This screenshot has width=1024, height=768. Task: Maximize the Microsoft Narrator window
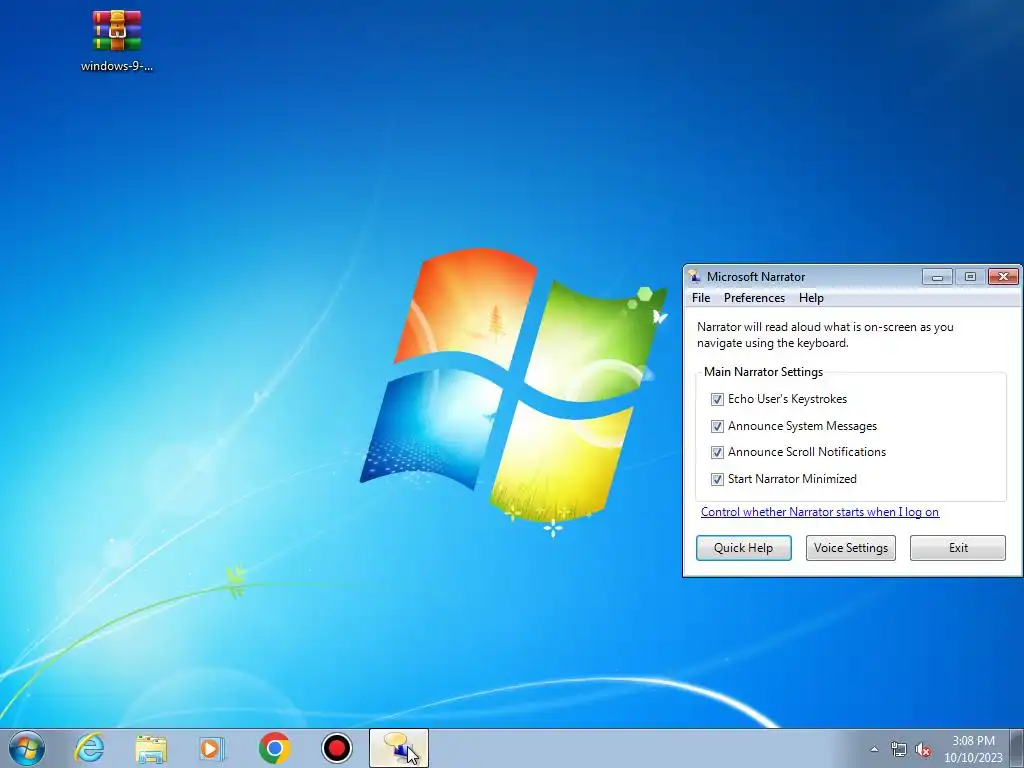970,277
